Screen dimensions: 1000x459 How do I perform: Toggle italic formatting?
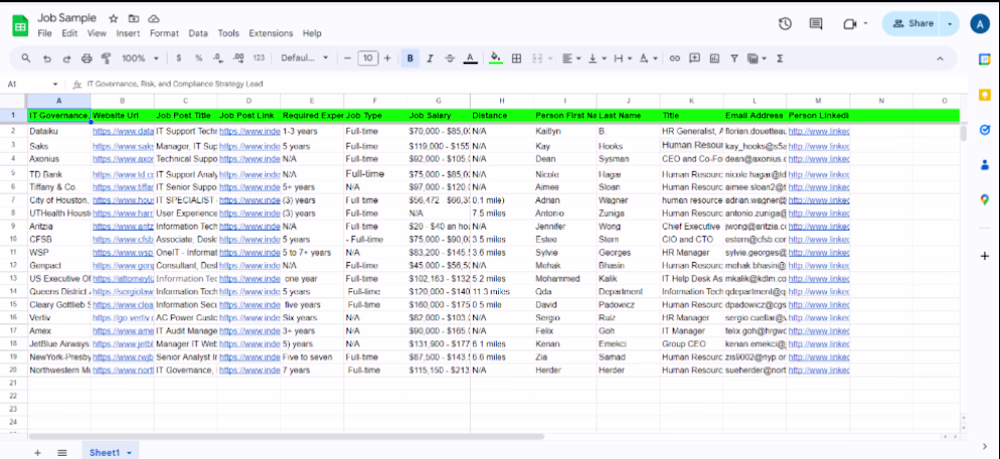pyautogui.click(x=430, y=58)
